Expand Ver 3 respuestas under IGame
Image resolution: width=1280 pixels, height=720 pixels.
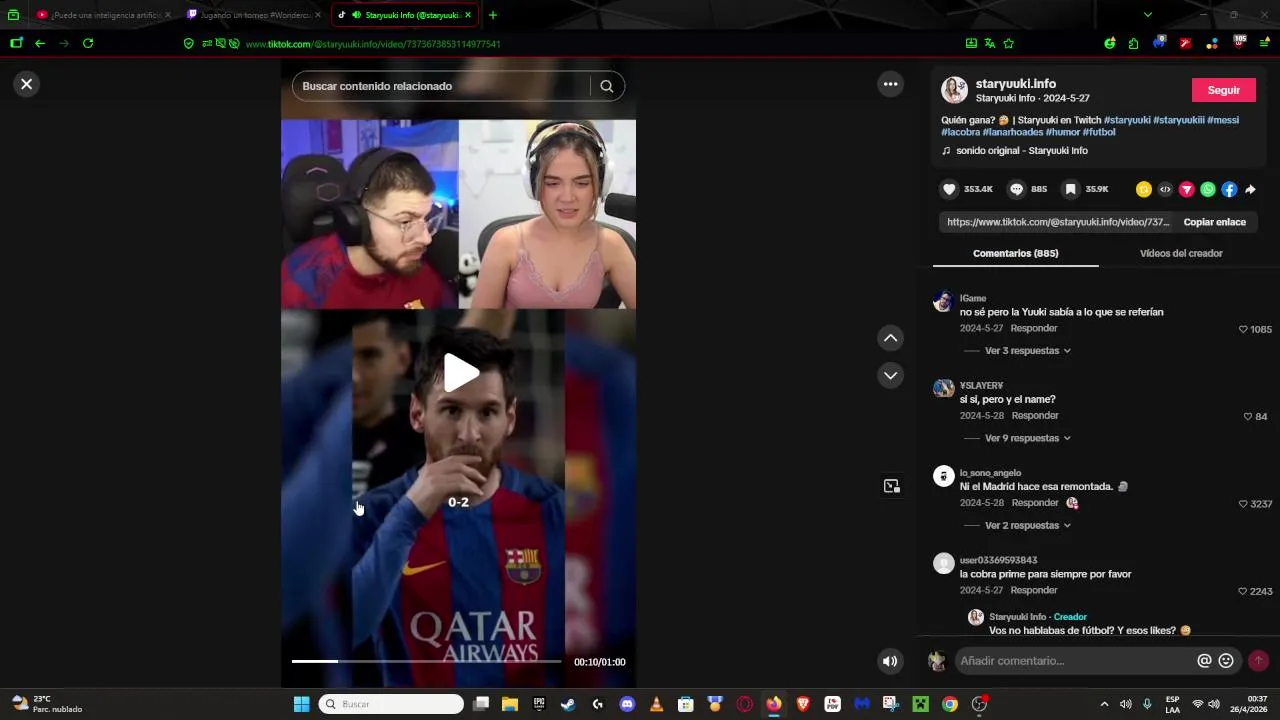tap(1028, 351)
